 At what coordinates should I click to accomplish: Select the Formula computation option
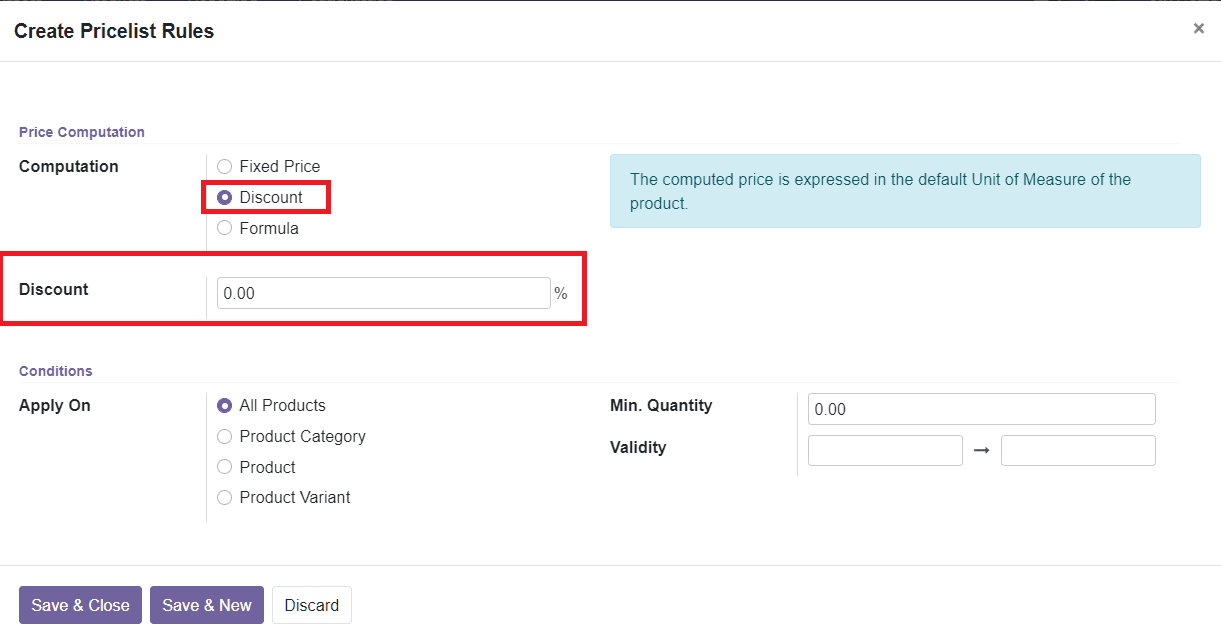[225, 229]
